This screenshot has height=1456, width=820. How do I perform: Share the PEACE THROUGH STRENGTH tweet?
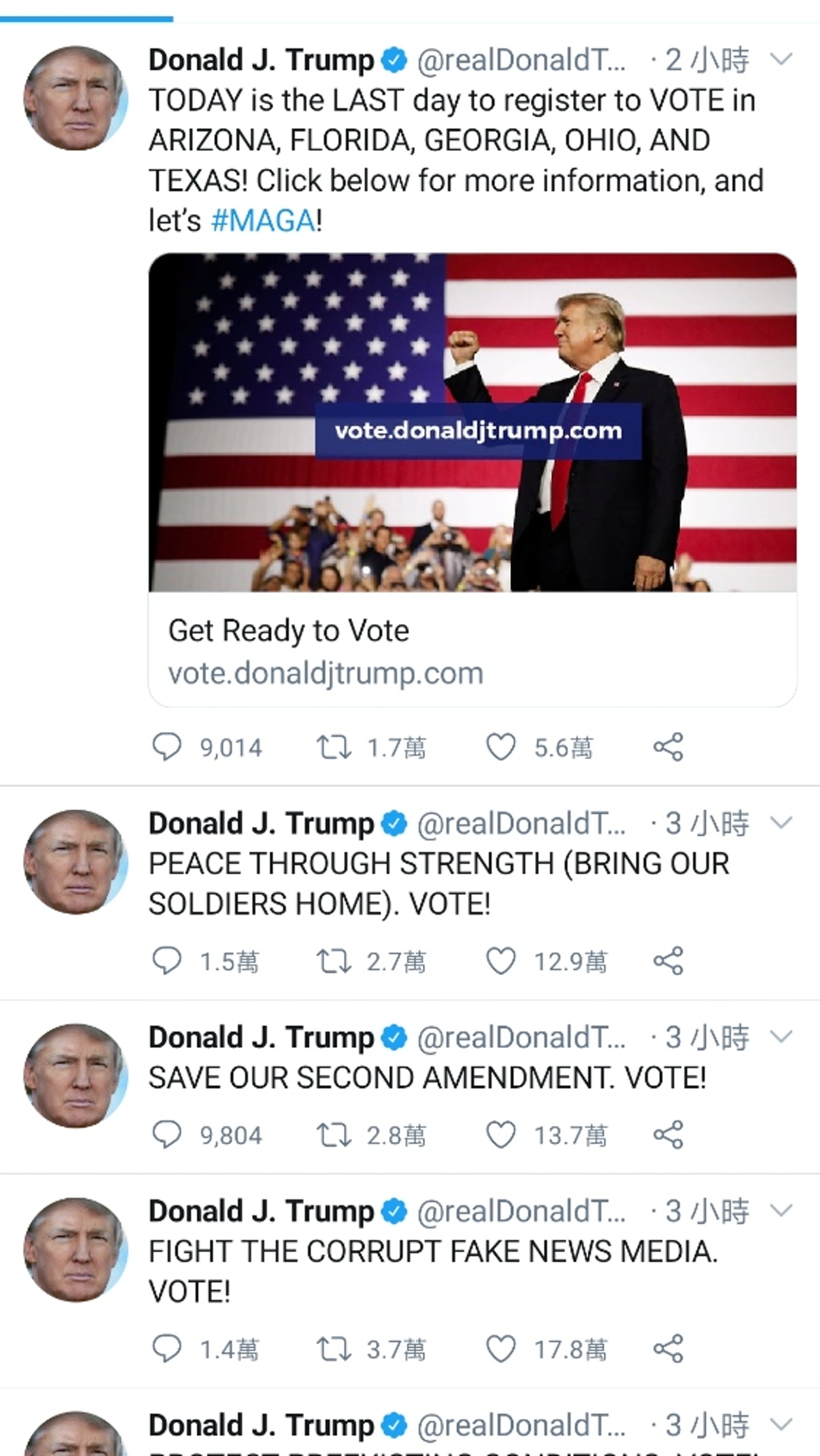(668, 961)
